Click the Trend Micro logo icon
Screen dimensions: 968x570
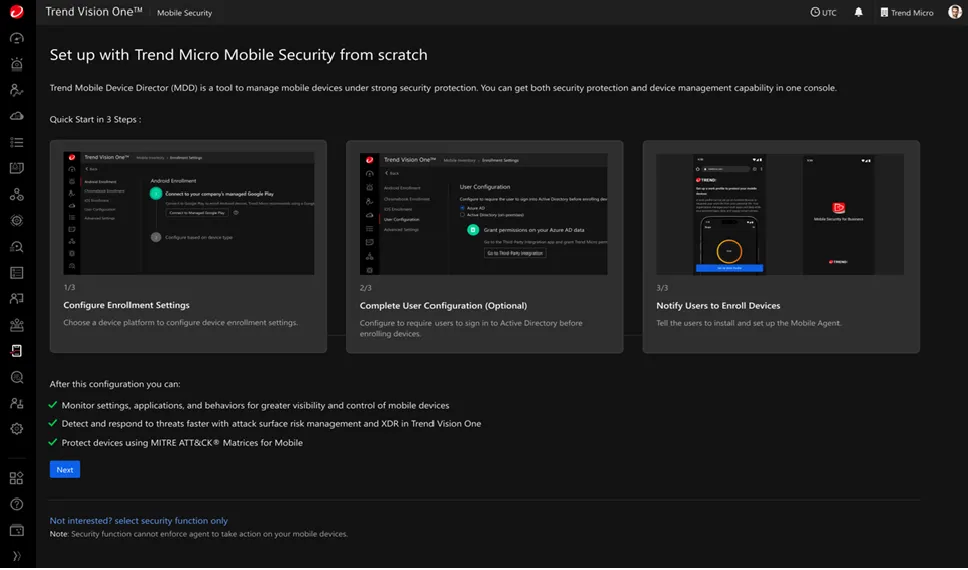[x=16, y=12]
